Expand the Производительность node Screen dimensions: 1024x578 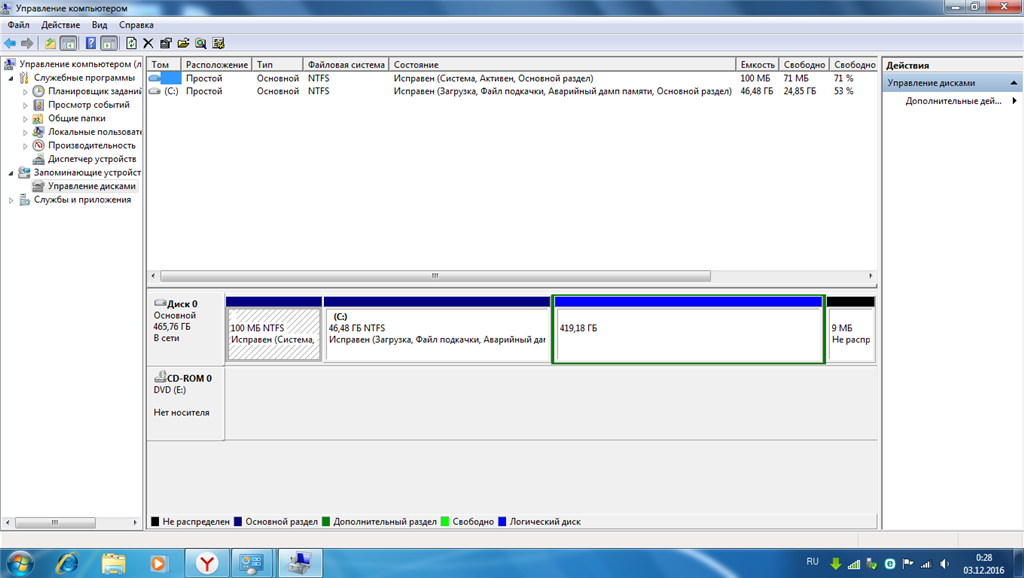pos(25,146)
